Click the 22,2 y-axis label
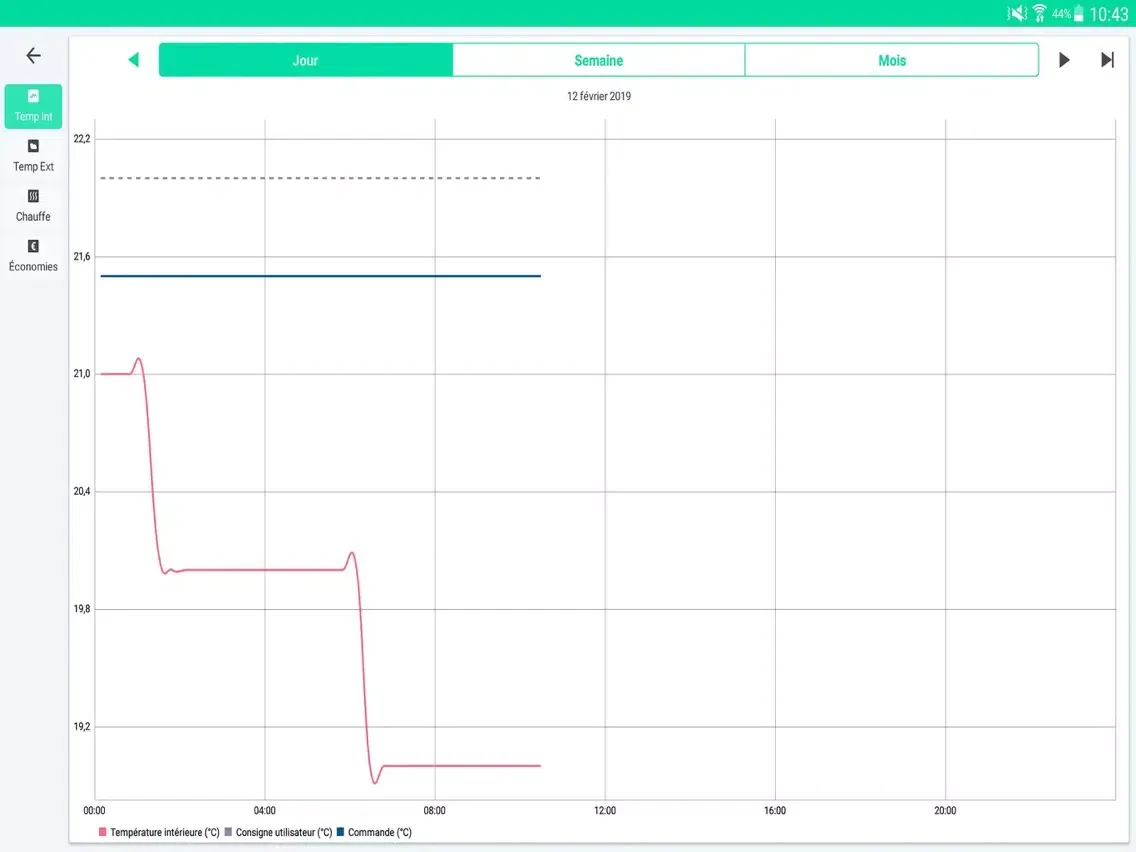1136x852 pixels. pyautogui.click(x=82, y=138)
